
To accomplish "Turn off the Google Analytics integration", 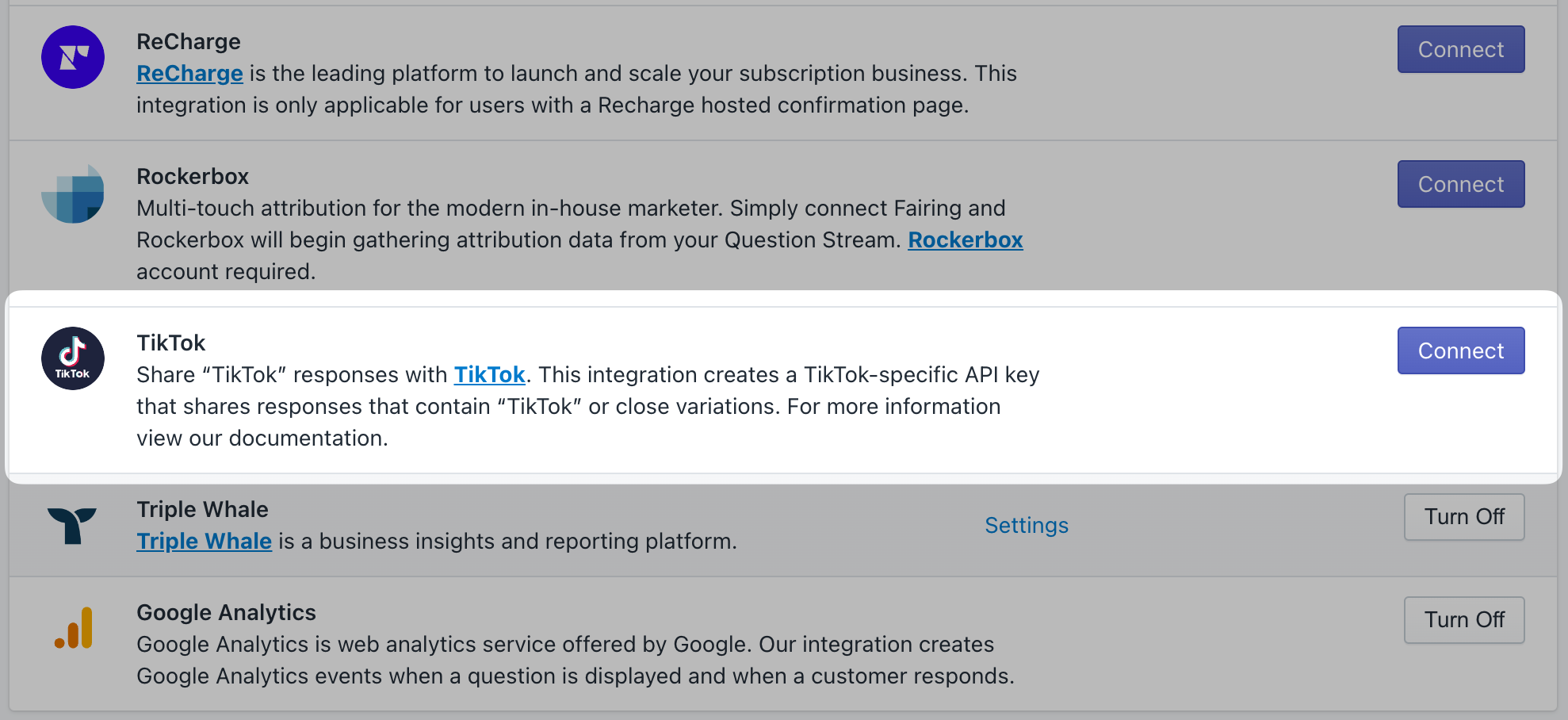I will click(x=1464, y=620).
